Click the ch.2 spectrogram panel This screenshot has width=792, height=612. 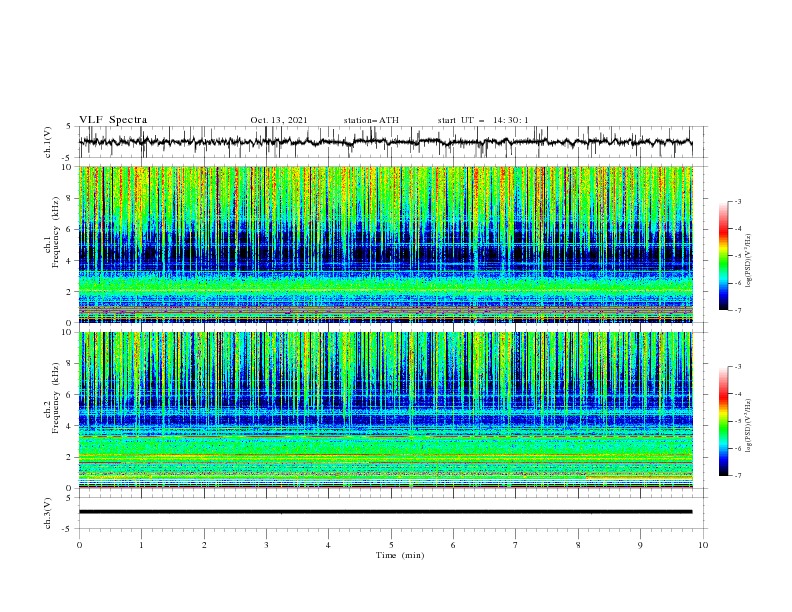[386, 410]
